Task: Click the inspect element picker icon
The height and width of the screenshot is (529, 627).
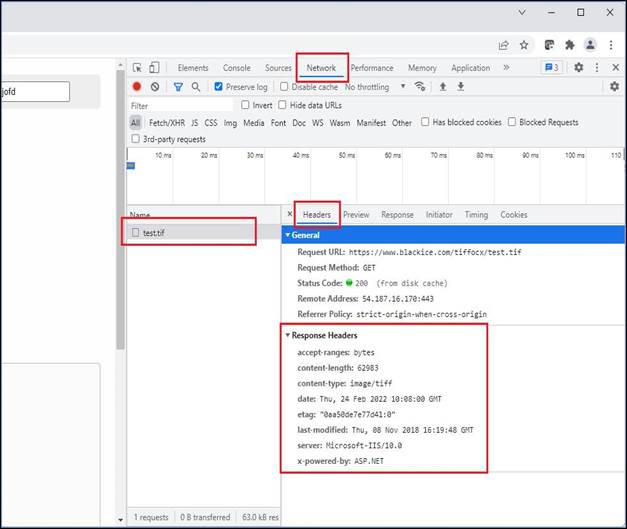Action: point(137,68)
